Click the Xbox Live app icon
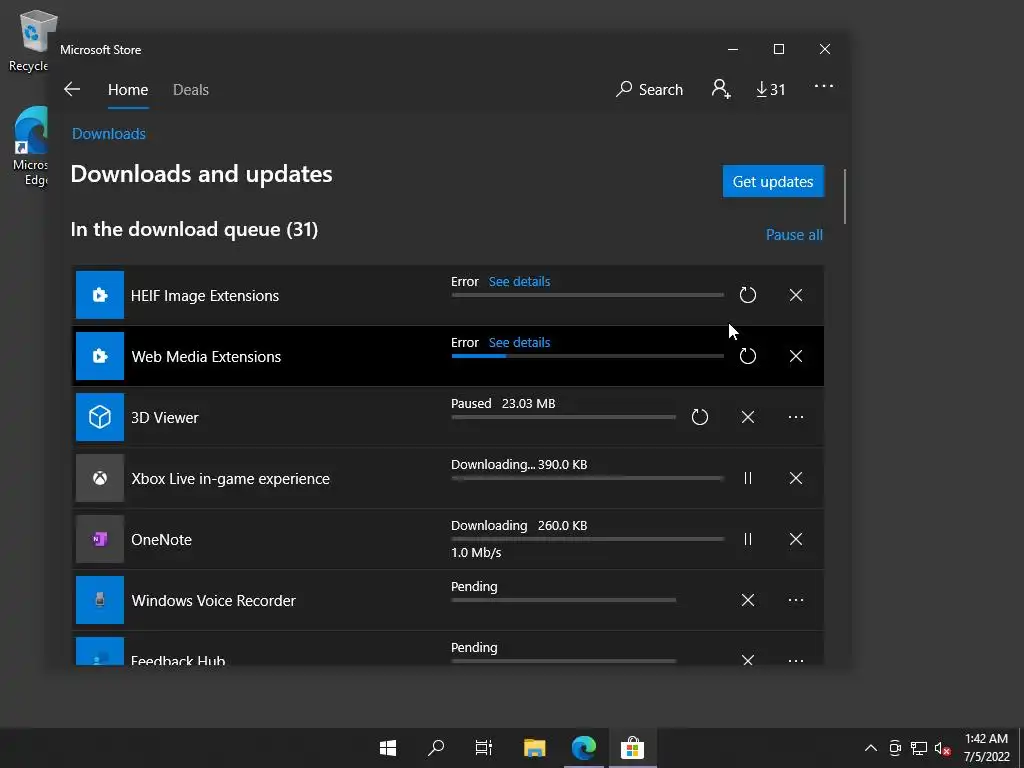Image resolution: width=1024 pixels, height=768 pixels. click(100, 478)
